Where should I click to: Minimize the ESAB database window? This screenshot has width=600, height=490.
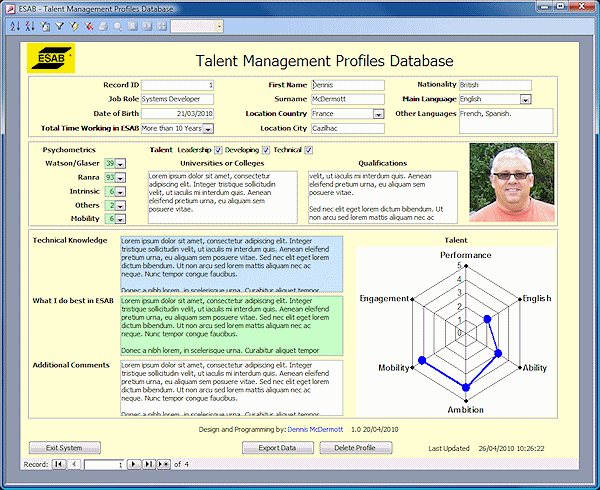pos(545,6)
